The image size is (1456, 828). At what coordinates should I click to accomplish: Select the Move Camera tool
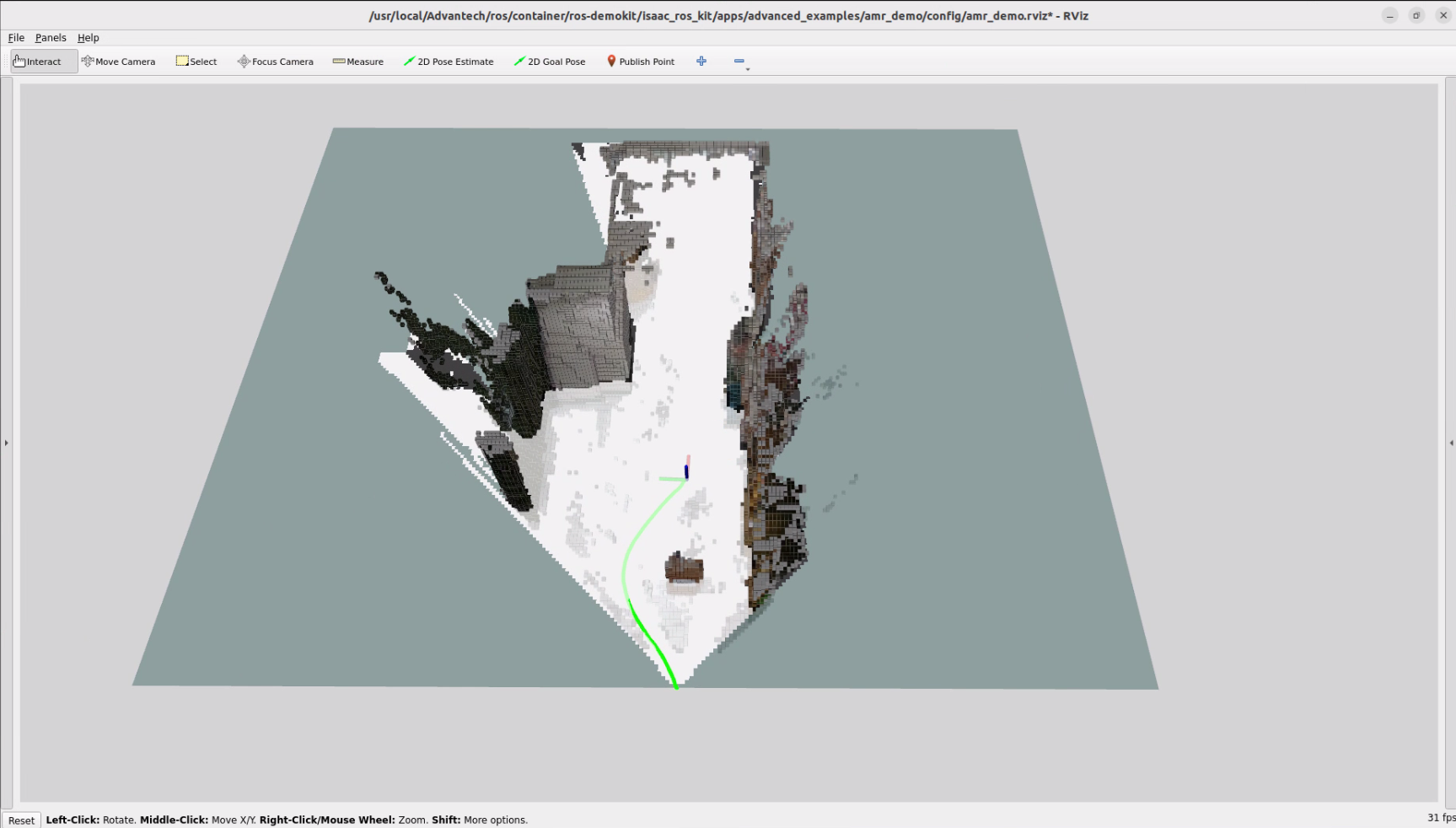[118, 62]
